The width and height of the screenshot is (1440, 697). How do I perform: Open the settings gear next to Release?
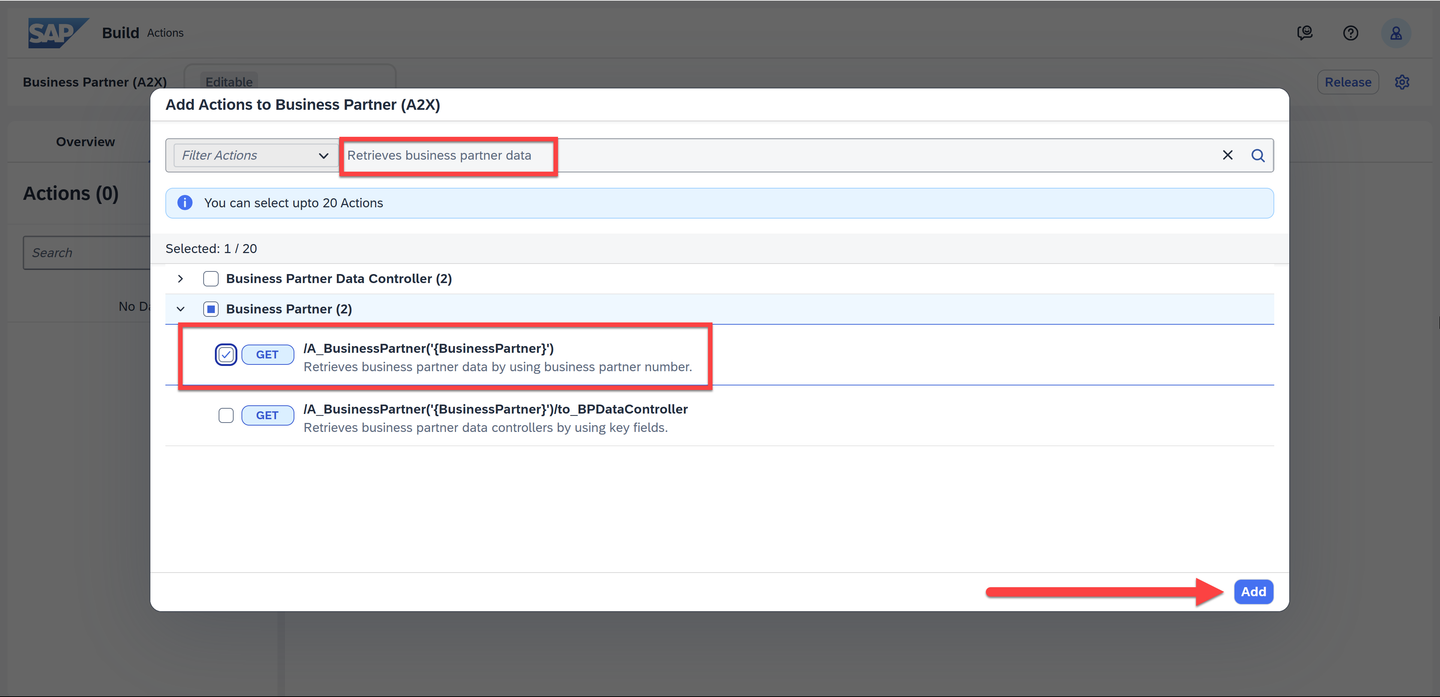1402,82
